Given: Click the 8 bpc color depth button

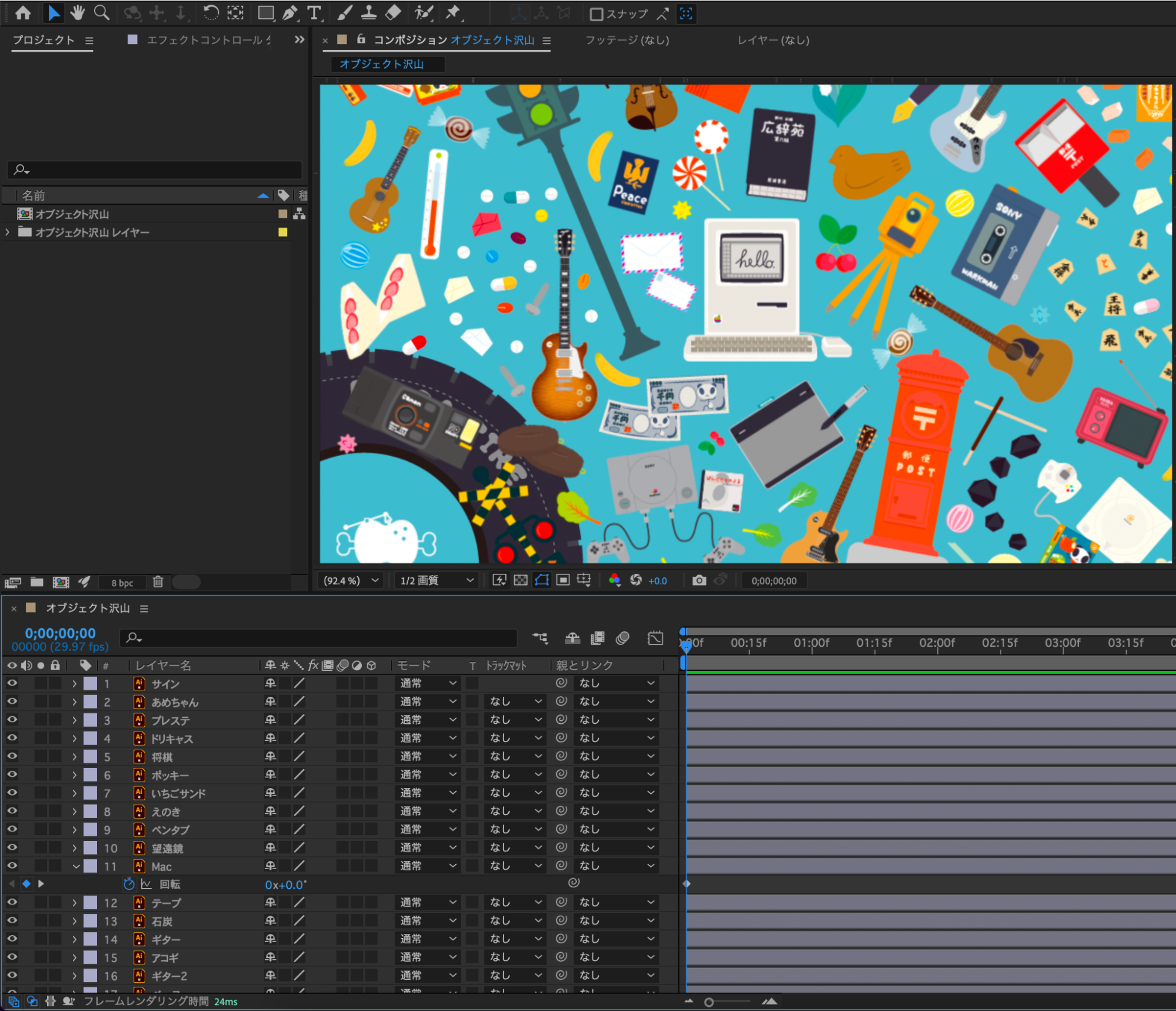Looking at the screenshot, I should 122,583.
